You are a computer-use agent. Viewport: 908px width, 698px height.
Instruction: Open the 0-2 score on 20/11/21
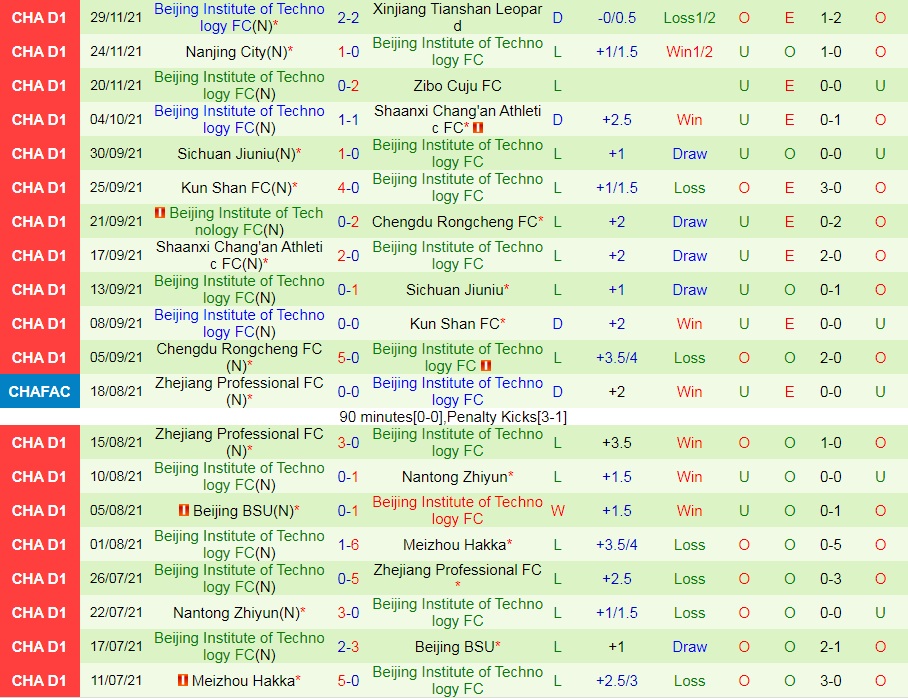348,86
